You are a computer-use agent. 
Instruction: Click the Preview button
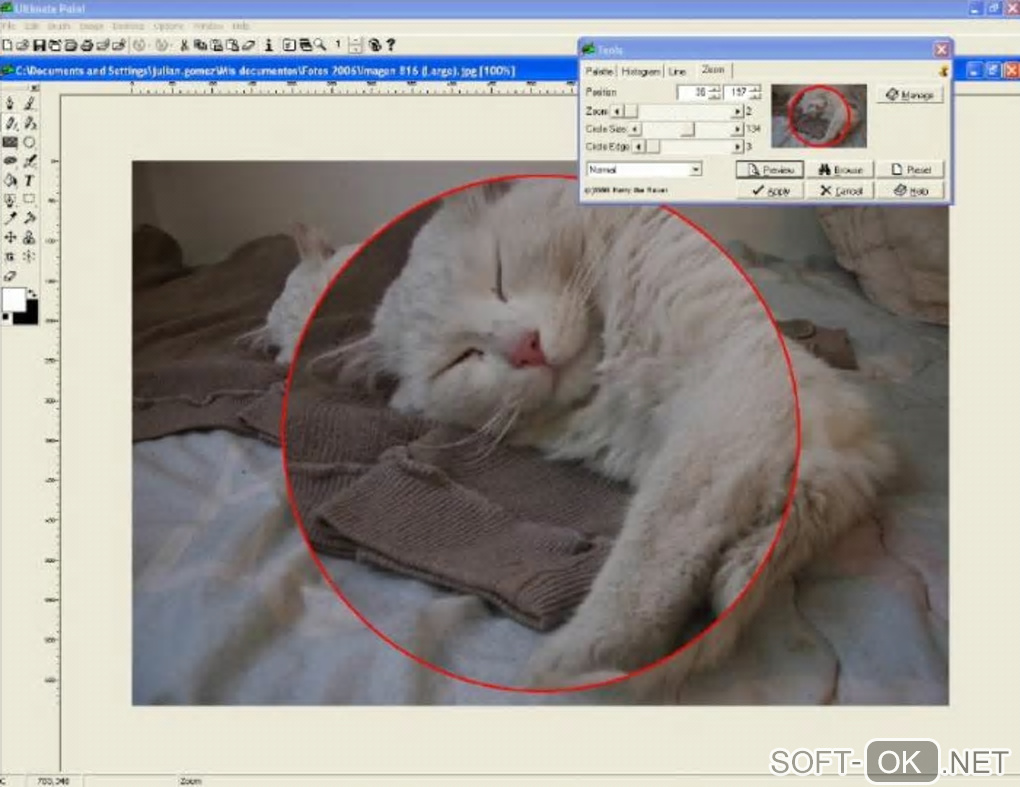(x=770, y=170)
